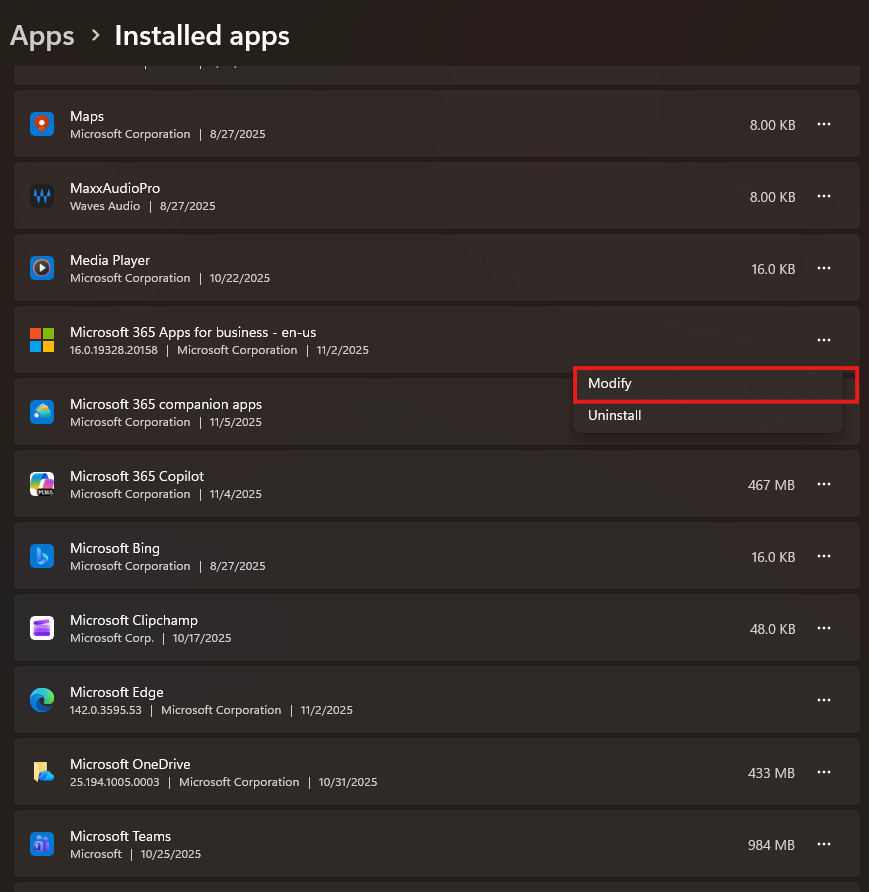Click the 'Microsoft Corp.' publisher of Clipchamp
This screenshot has width=869, height=892.
(x=112, y=638)
